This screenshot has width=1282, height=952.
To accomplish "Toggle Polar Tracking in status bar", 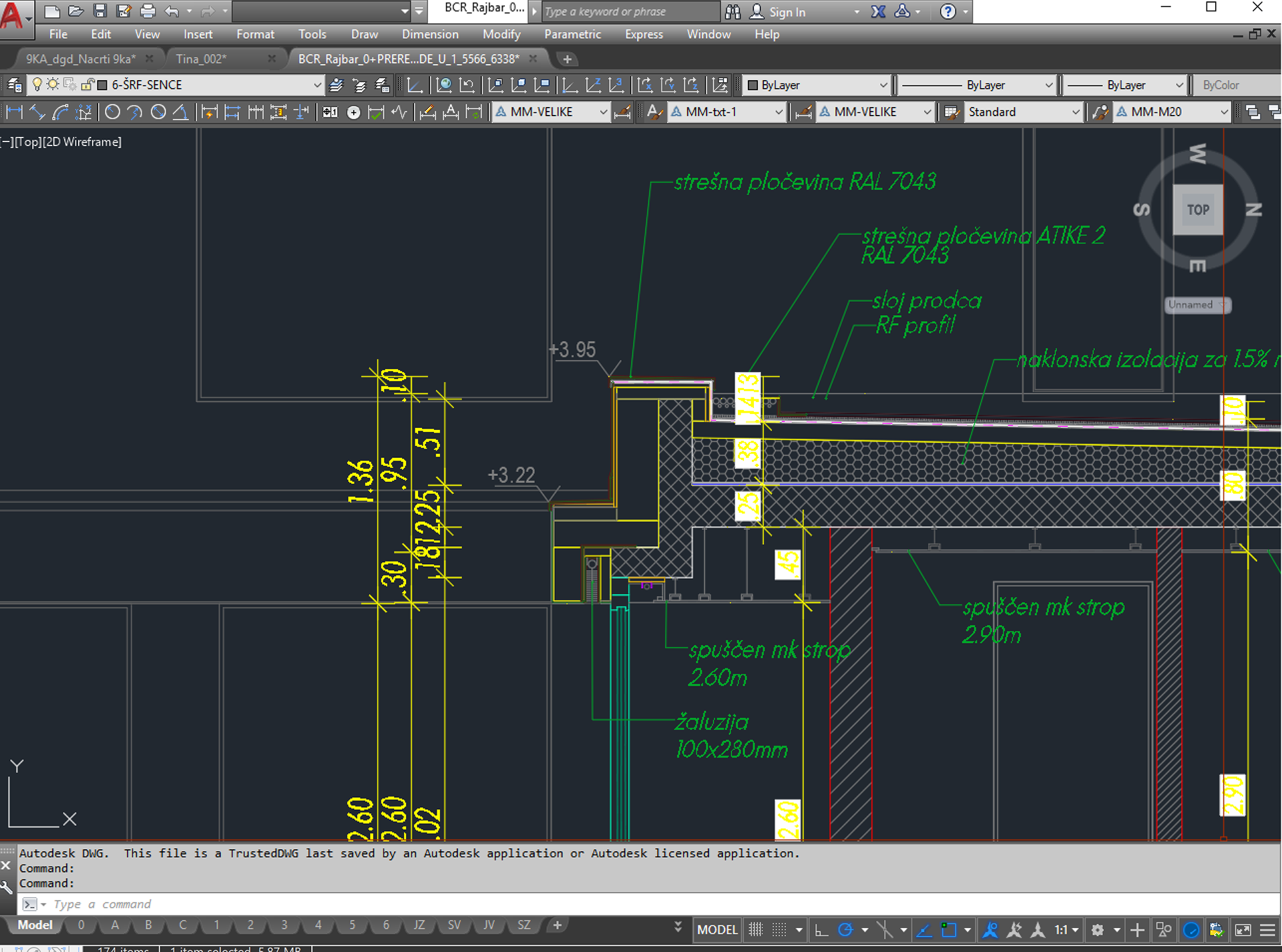I will tap(845, 929).
